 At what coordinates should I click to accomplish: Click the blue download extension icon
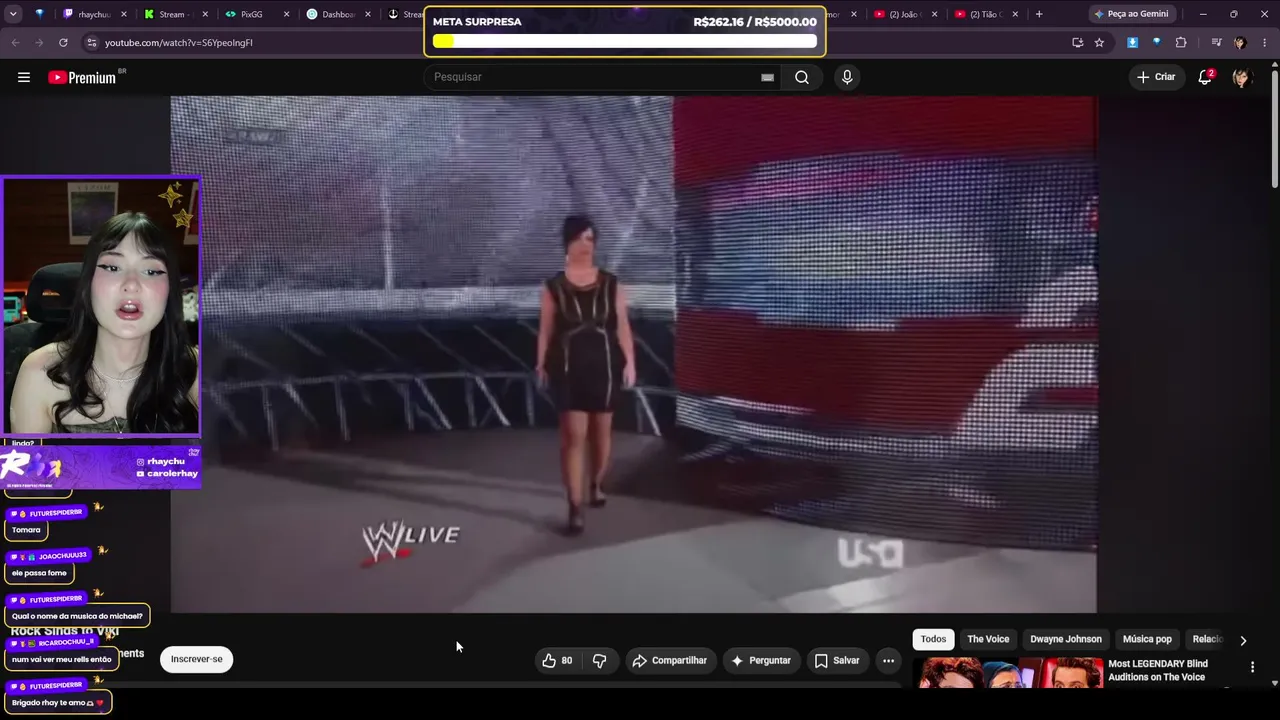(x=1132, y=42)
